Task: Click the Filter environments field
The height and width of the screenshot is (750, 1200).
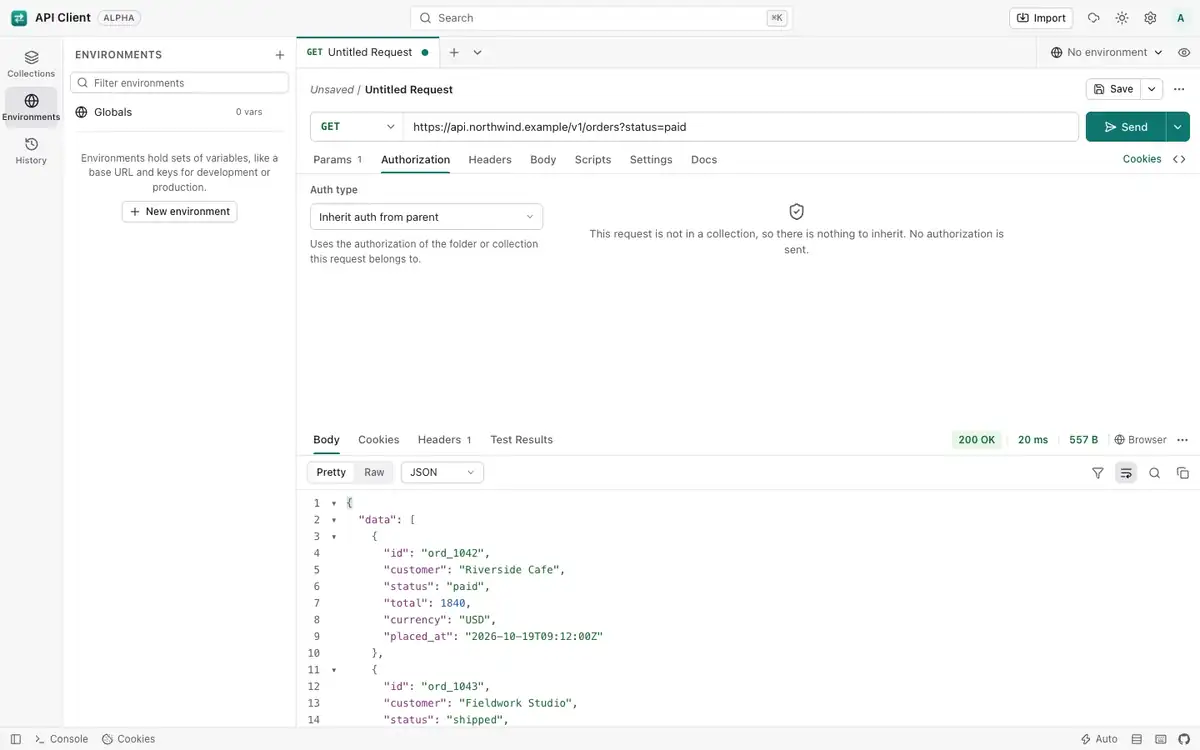Action: (180, 83)
